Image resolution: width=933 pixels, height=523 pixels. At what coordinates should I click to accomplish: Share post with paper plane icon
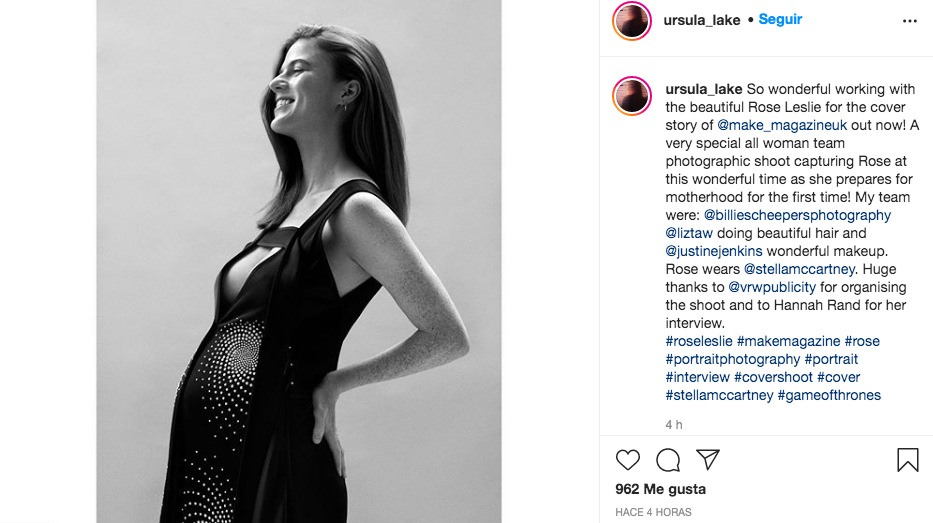pos(708,459)
